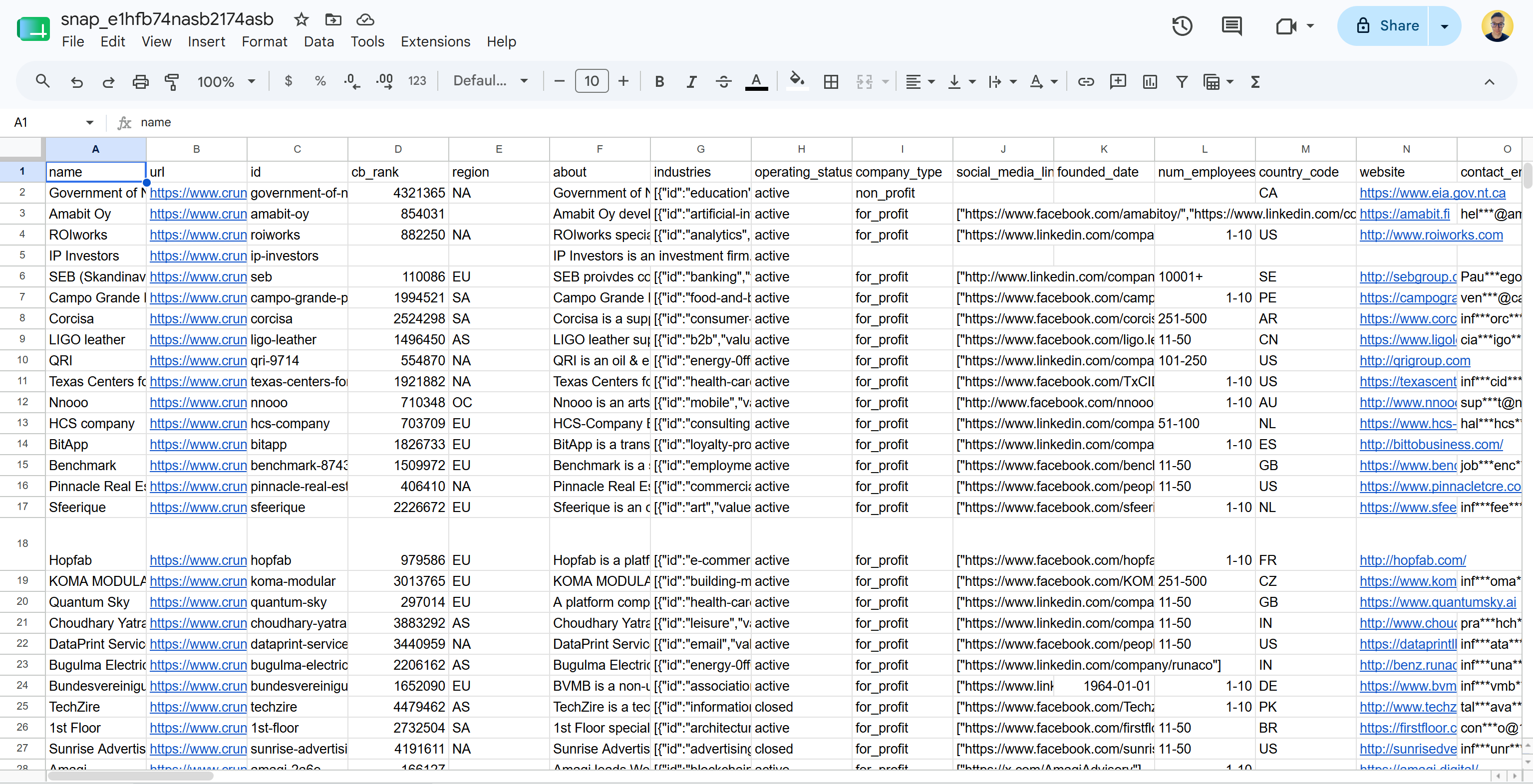
Task: Star this spreadsheet document
Action: pyautogui.click(x=301, y=19)
